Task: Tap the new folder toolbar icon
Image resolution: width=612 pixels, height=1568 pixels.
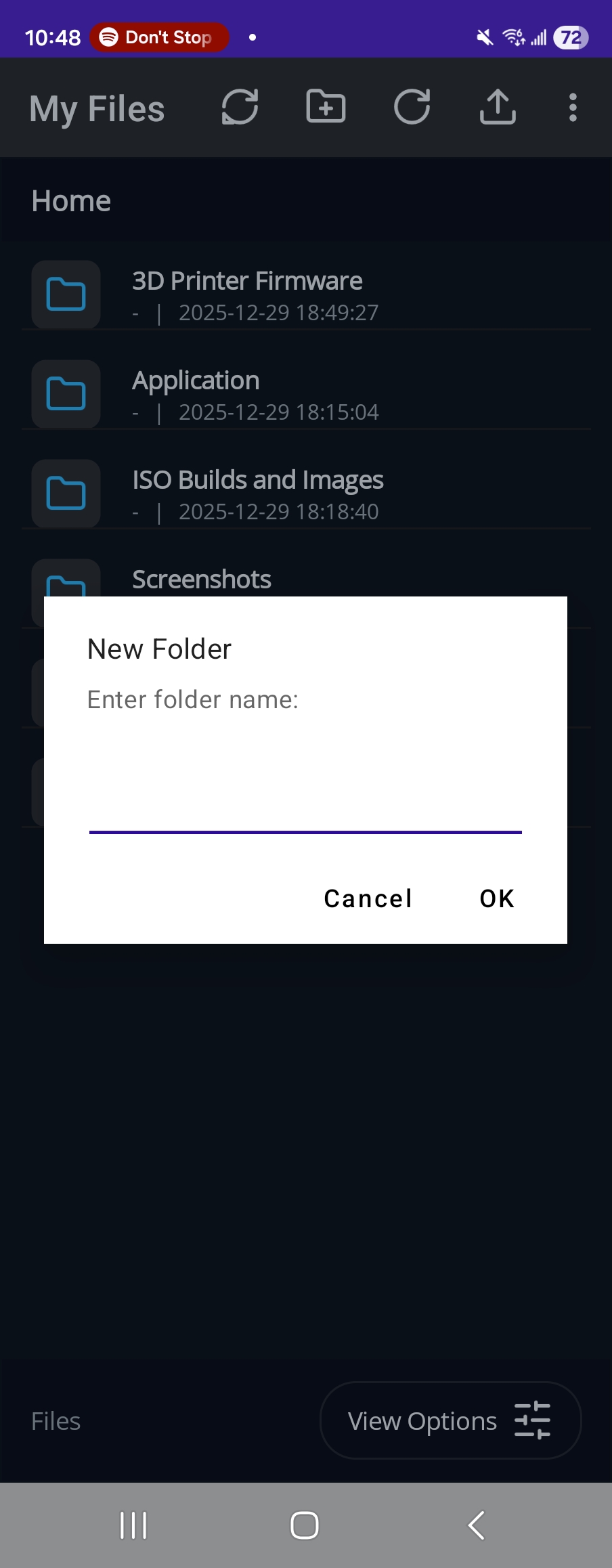Action: point(326,107)
